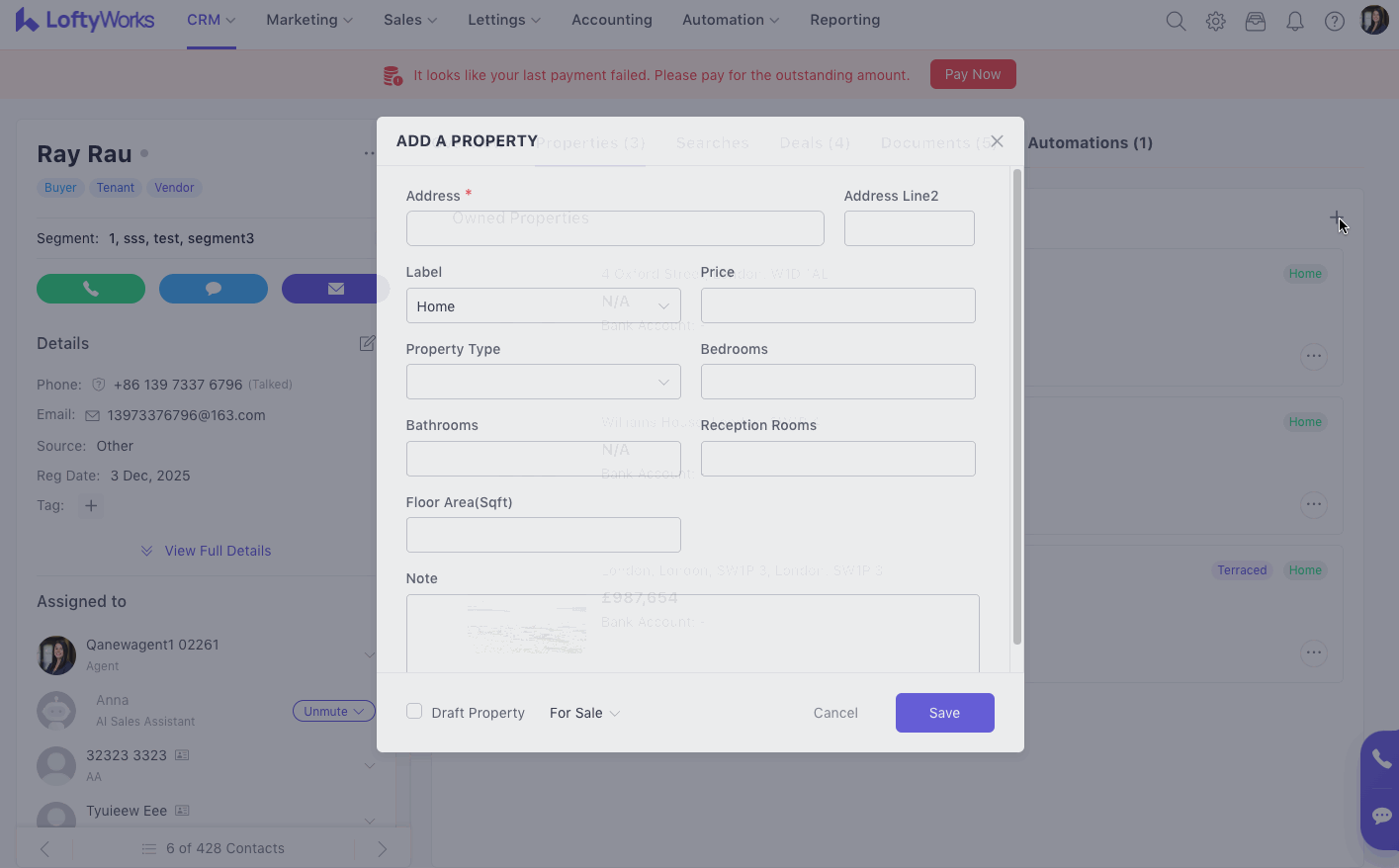This screenshot has height=868, width=1399.
Task: Expand the Property Type dropdown
Action: tap(543, 383)
